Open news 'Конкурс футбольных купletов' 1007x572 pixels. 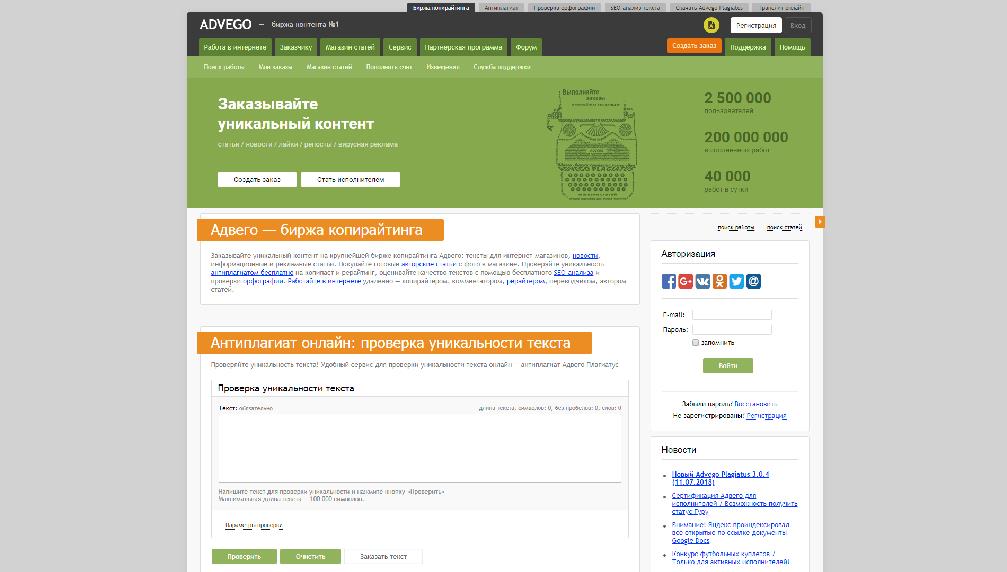click(730, 557)
